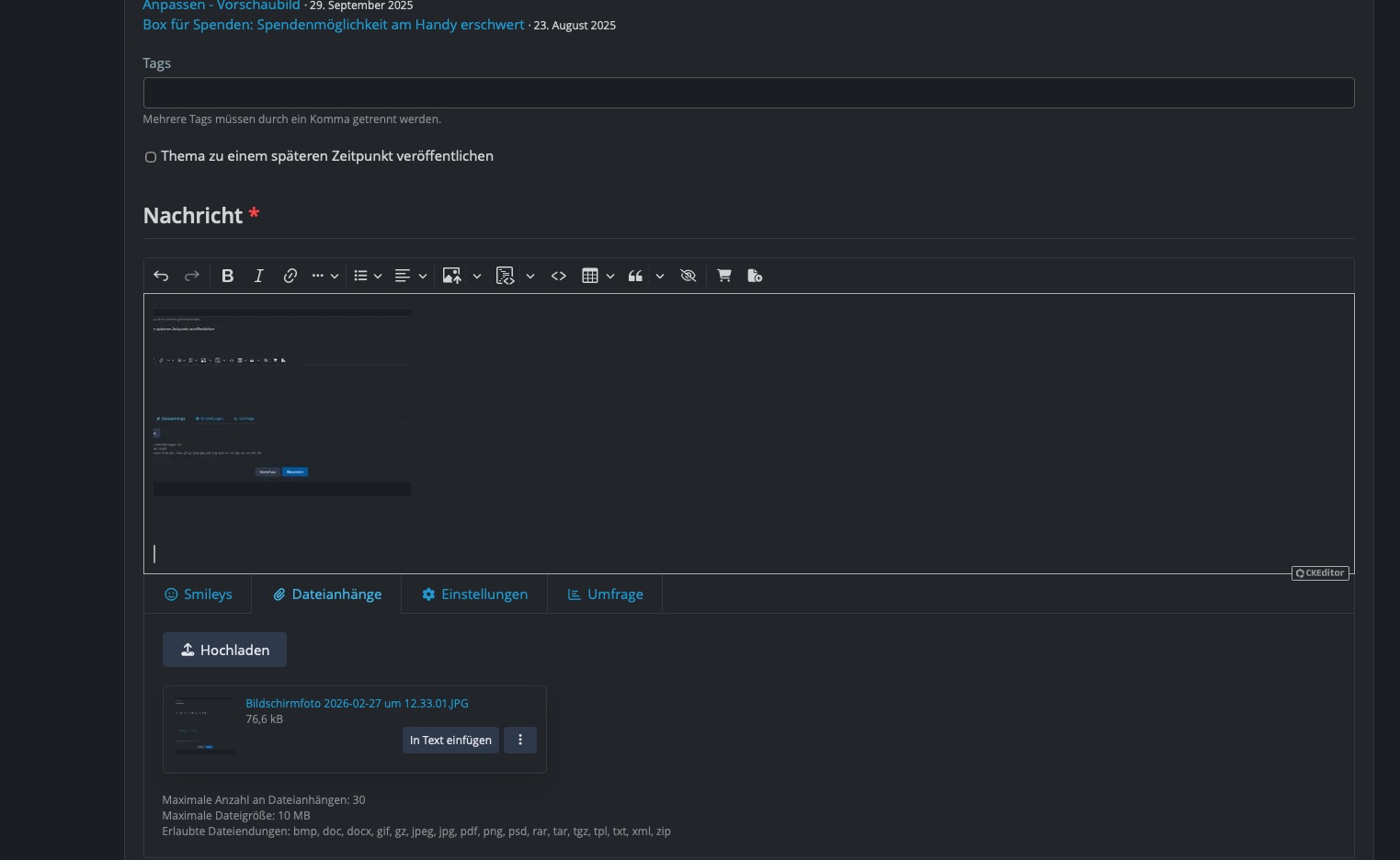Switch to the Smileys tab
Viewport: 1400px width, 860px height.
[x=199, y=594]
